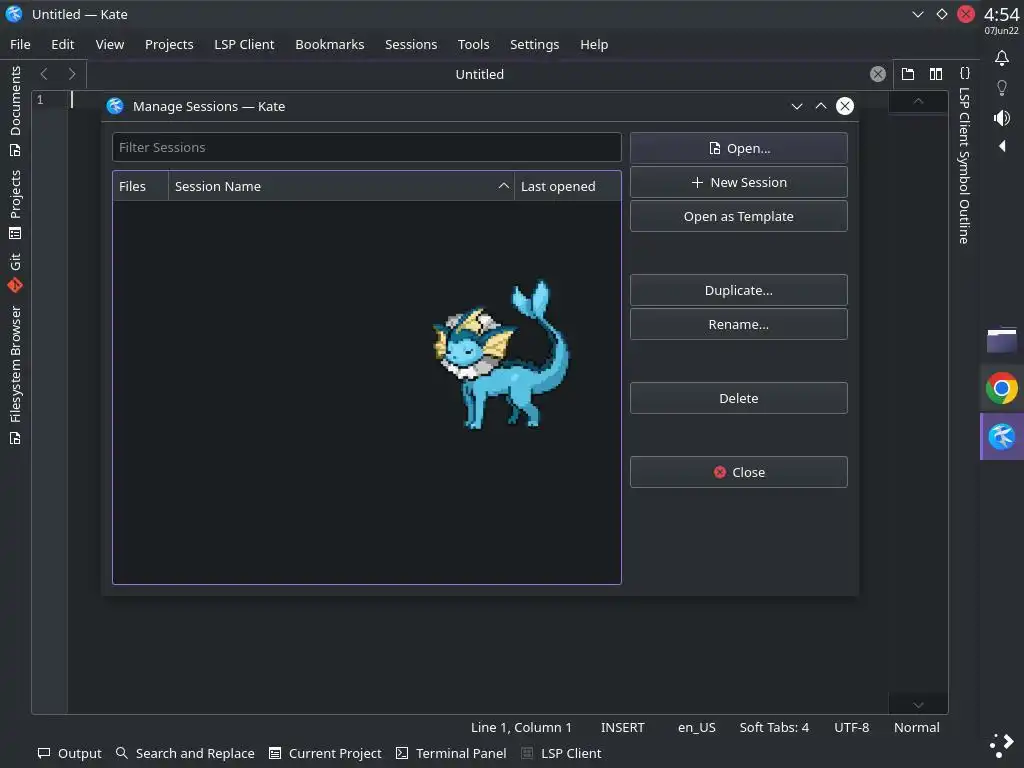Image resolution: width=1024 pixels, height=768 pixels.
Task: Close the Manage Sessions dialog via Close button
Action: [x=739, y=472]
